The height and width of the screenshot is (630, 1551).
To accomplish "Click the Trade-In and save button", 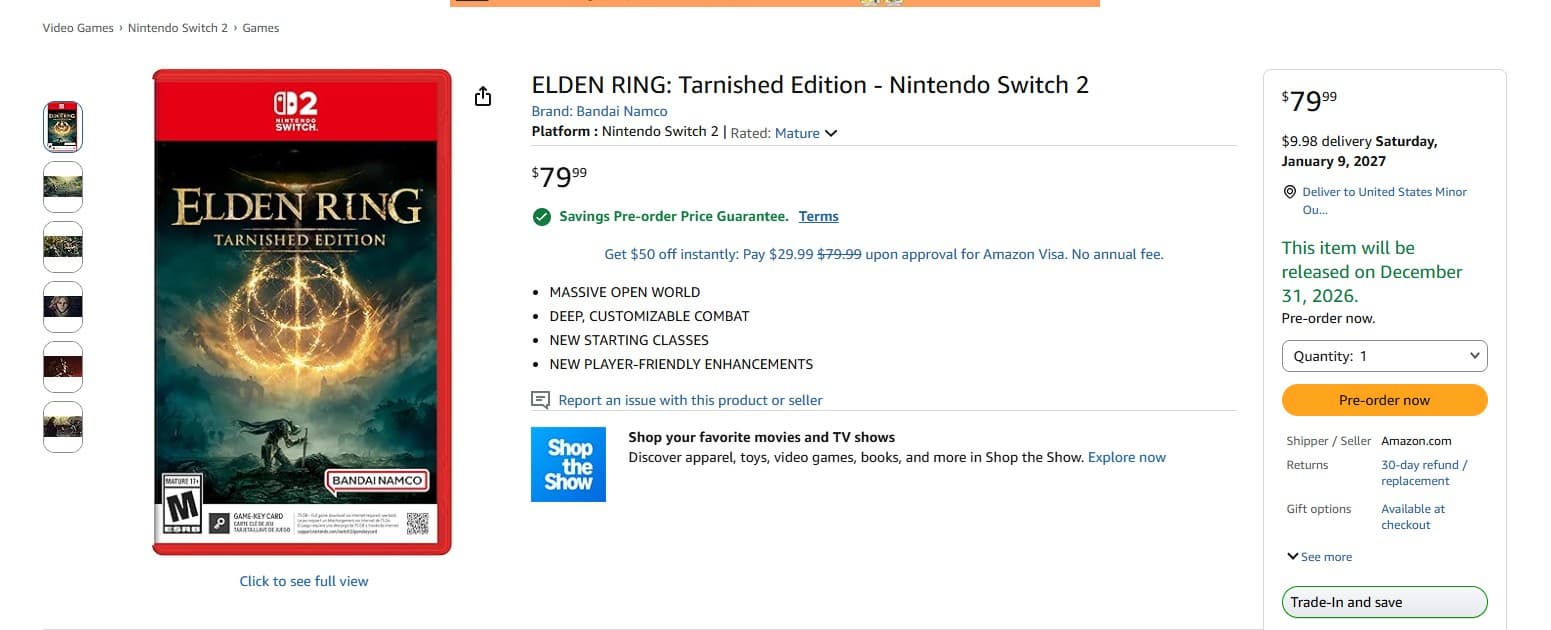I will [x=1384, y=602].
